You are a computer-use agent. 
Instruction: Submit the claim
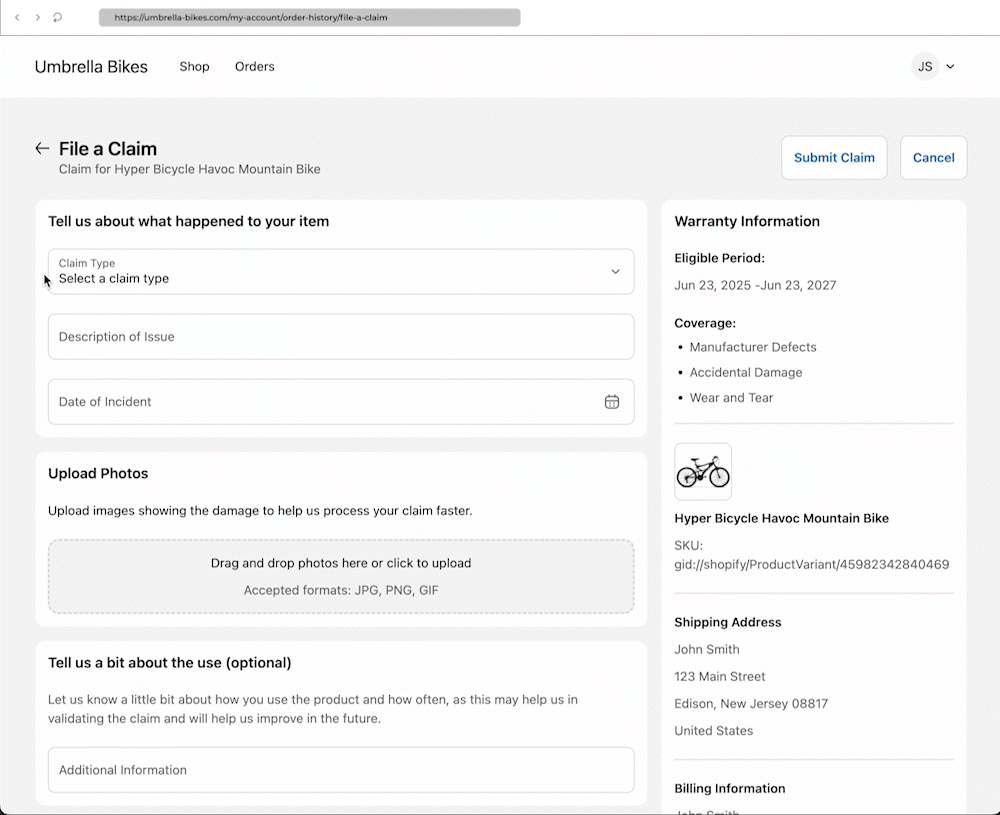click(834, 158)
